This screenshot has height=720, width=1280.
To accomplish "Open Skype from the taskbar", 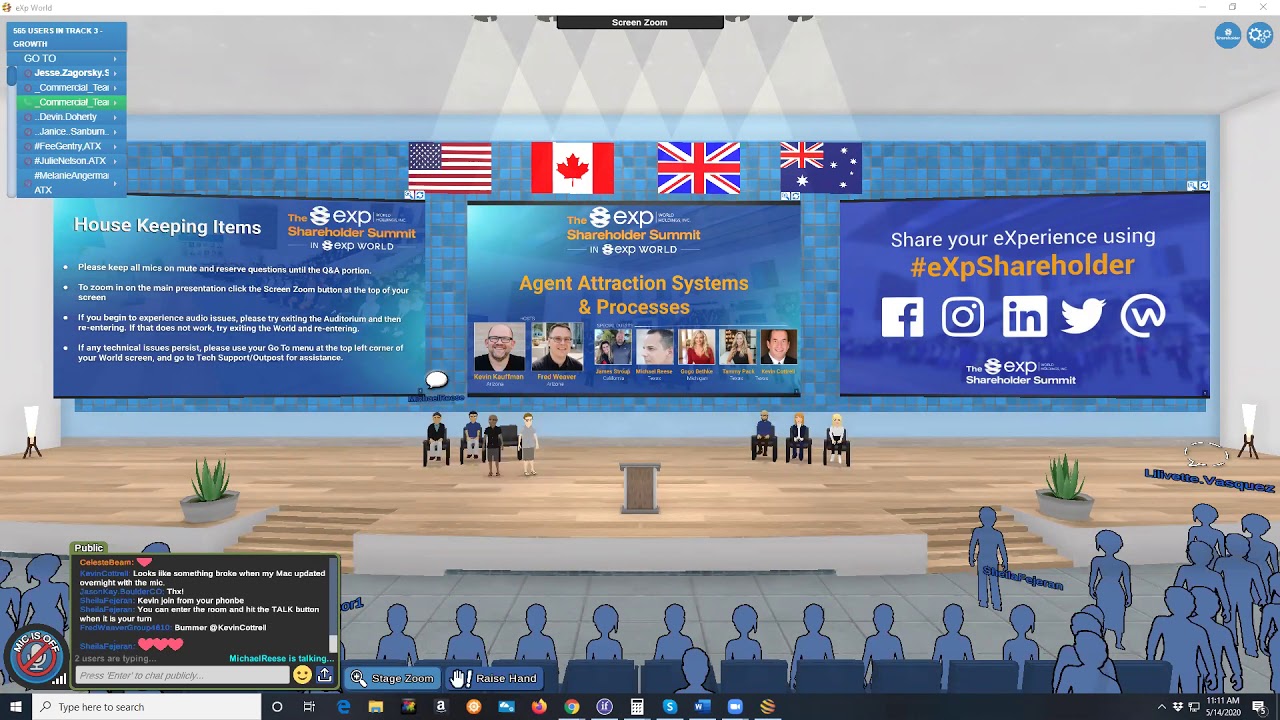I will 670,707.
